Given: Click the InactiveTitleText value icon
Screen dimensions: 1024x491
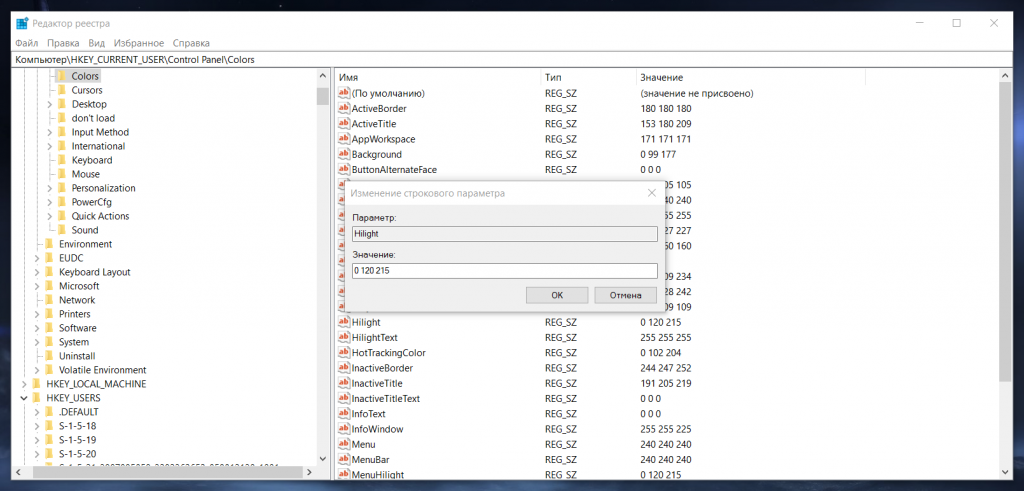Looking at the screenshot, I should click(x=344, y=398).
